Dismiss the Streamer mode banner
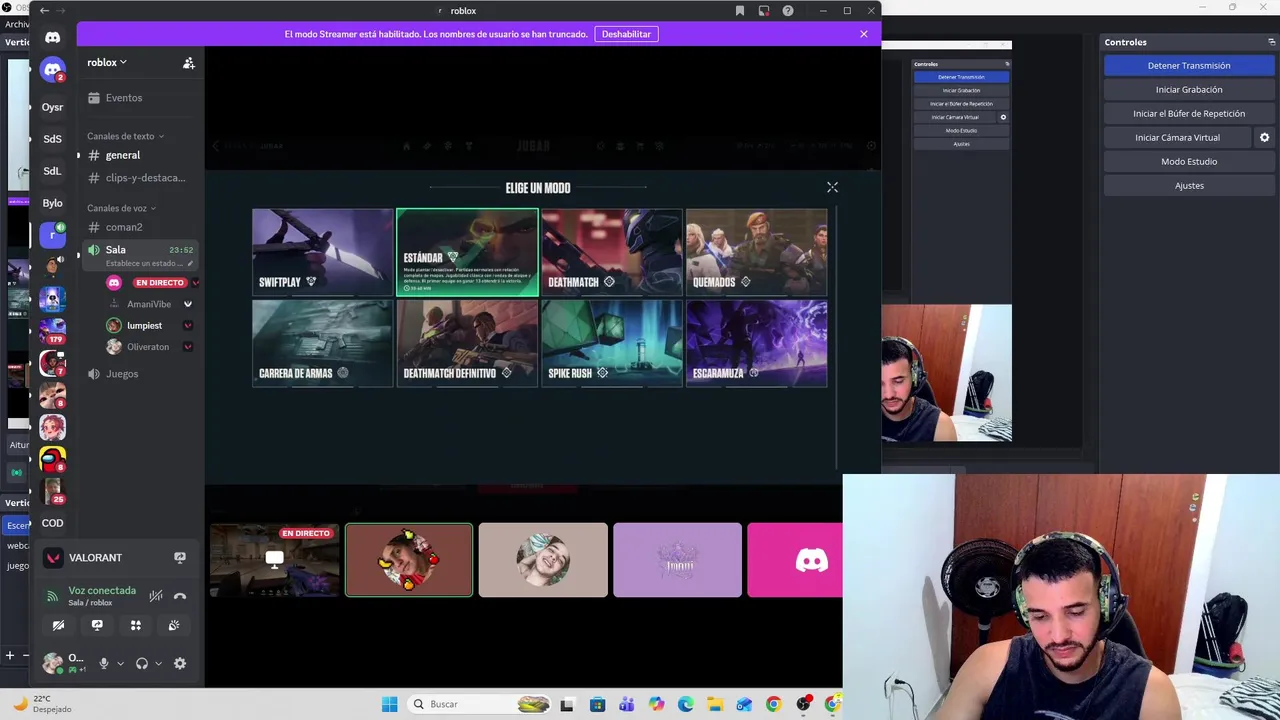This screenshot has height=720, width=1280. (x=864, y=34)
